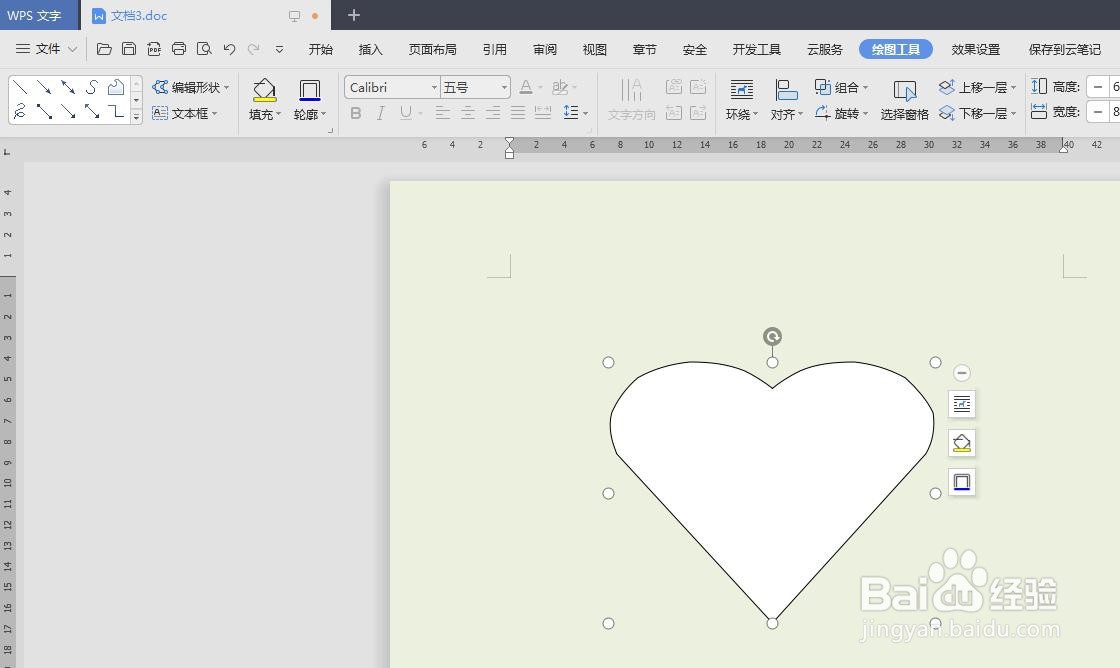Click the Undo arrow icon

click(x=229, y=49)
